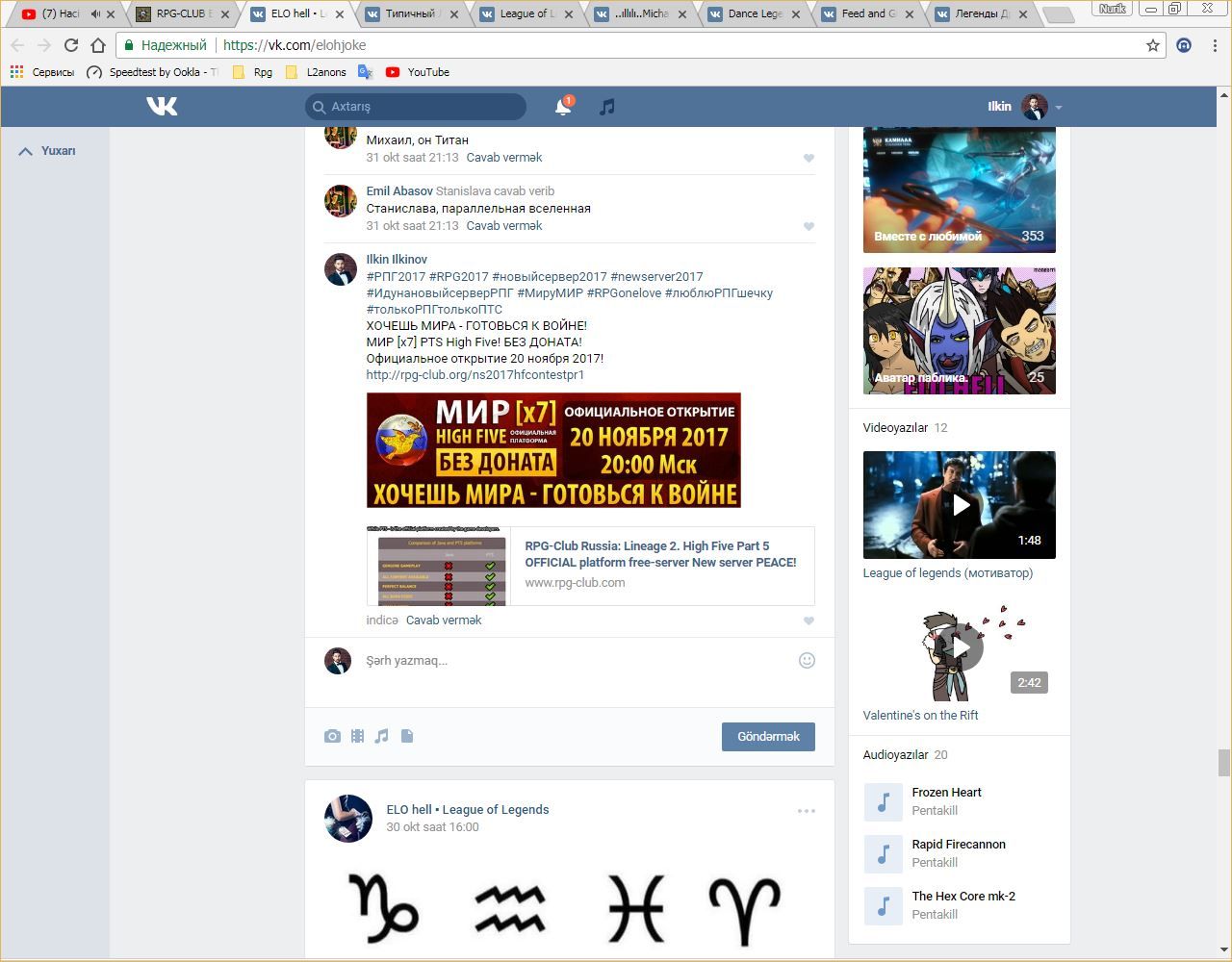This screenshot has width=1232, height=962.
Task: Attach a document with the file icon
Action: point(407,736)
